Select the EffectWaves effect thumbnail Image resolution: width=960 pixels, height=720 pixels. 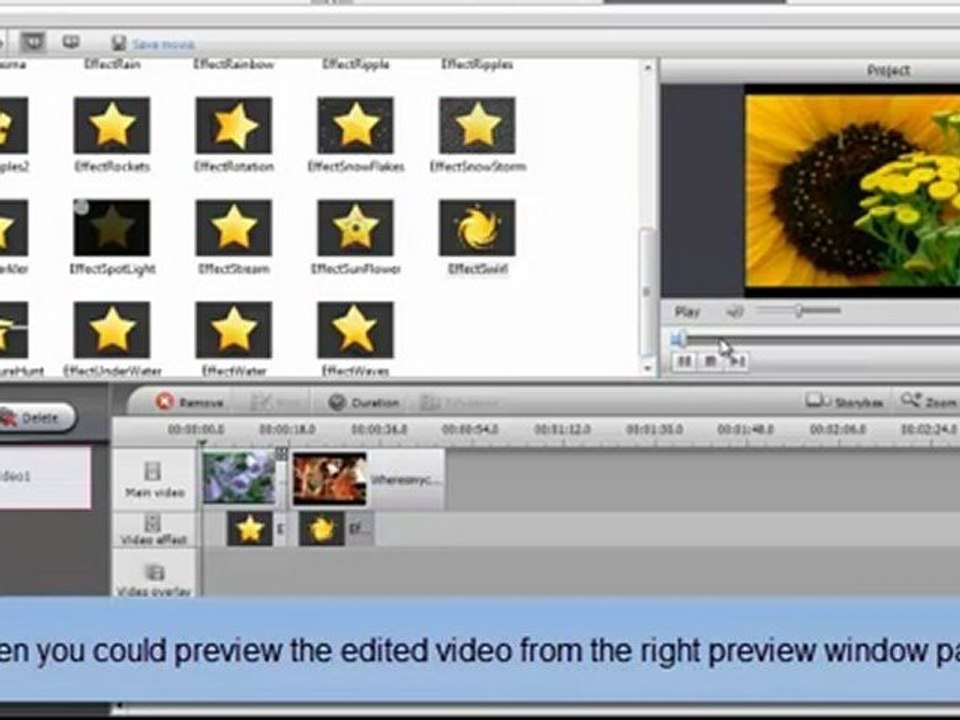[x=355, y=330]
